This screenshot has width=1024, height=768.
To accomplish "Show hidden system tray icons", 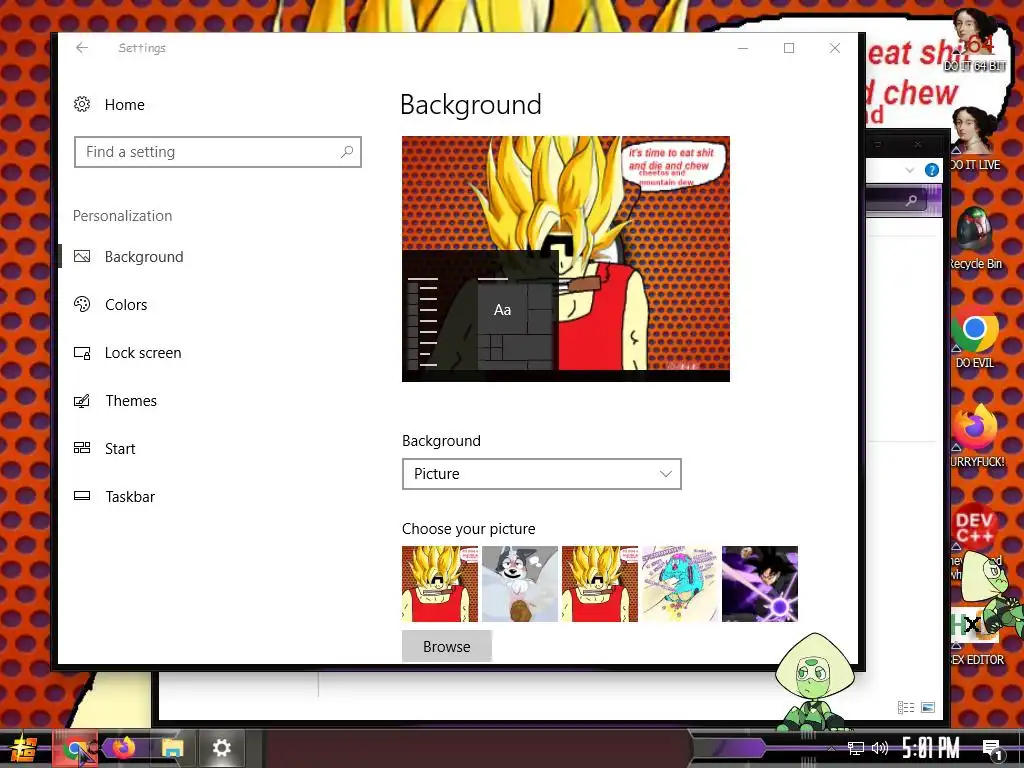I will (x=831, y=748).
